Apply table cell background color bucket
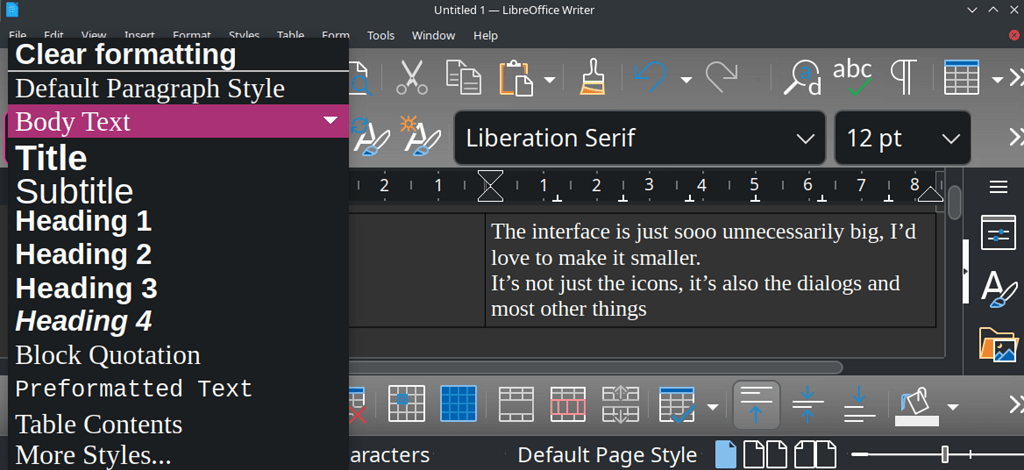This screenshot has height=470, width=1024. [x=917, y=407]
